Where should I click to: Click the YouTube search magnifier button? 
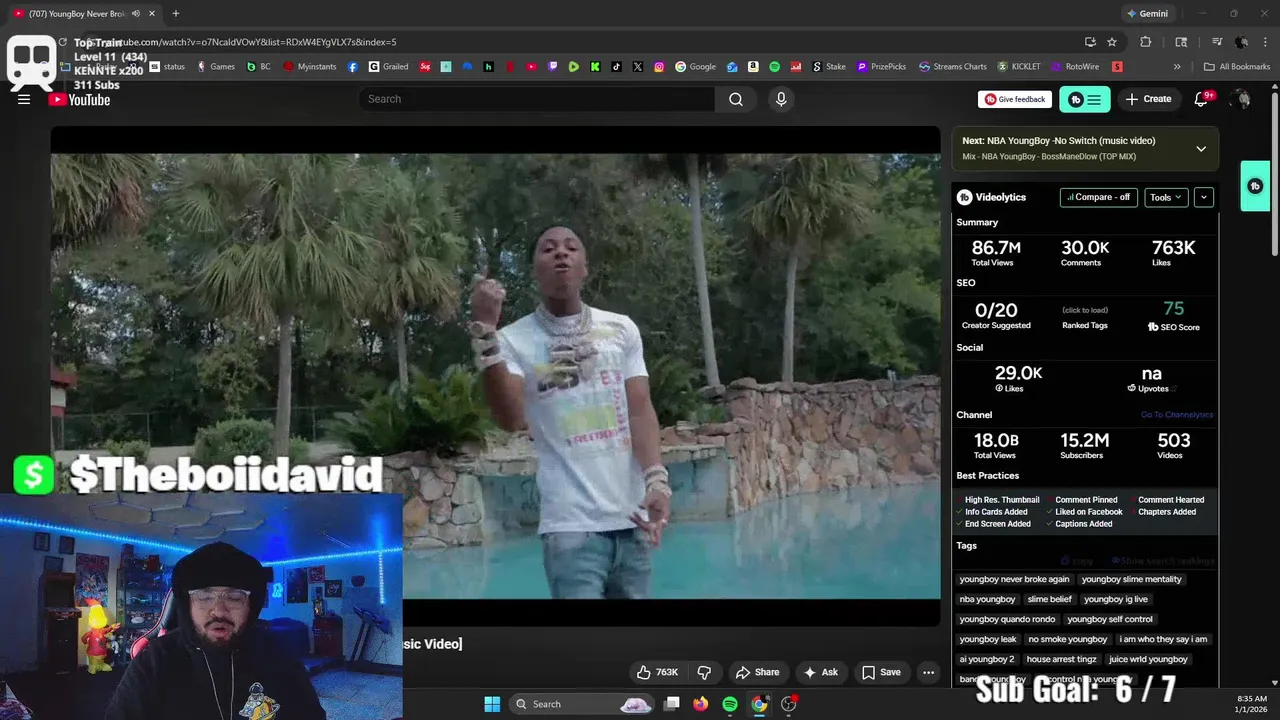tap(736, 99)
